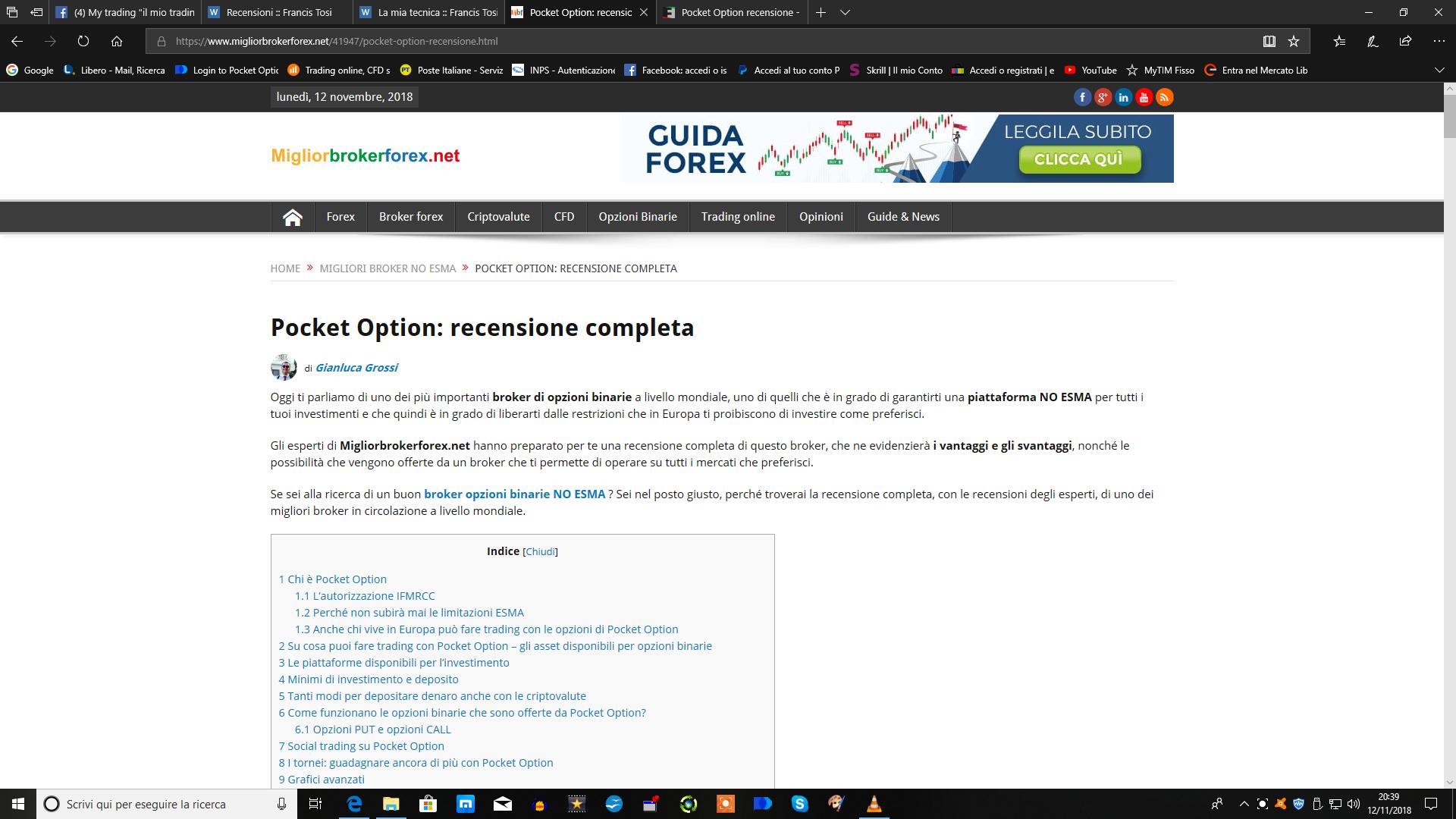The image size is (1456, 819).
Task: Open Poste Italiane bookmark
Action: (x=451, y=70)
